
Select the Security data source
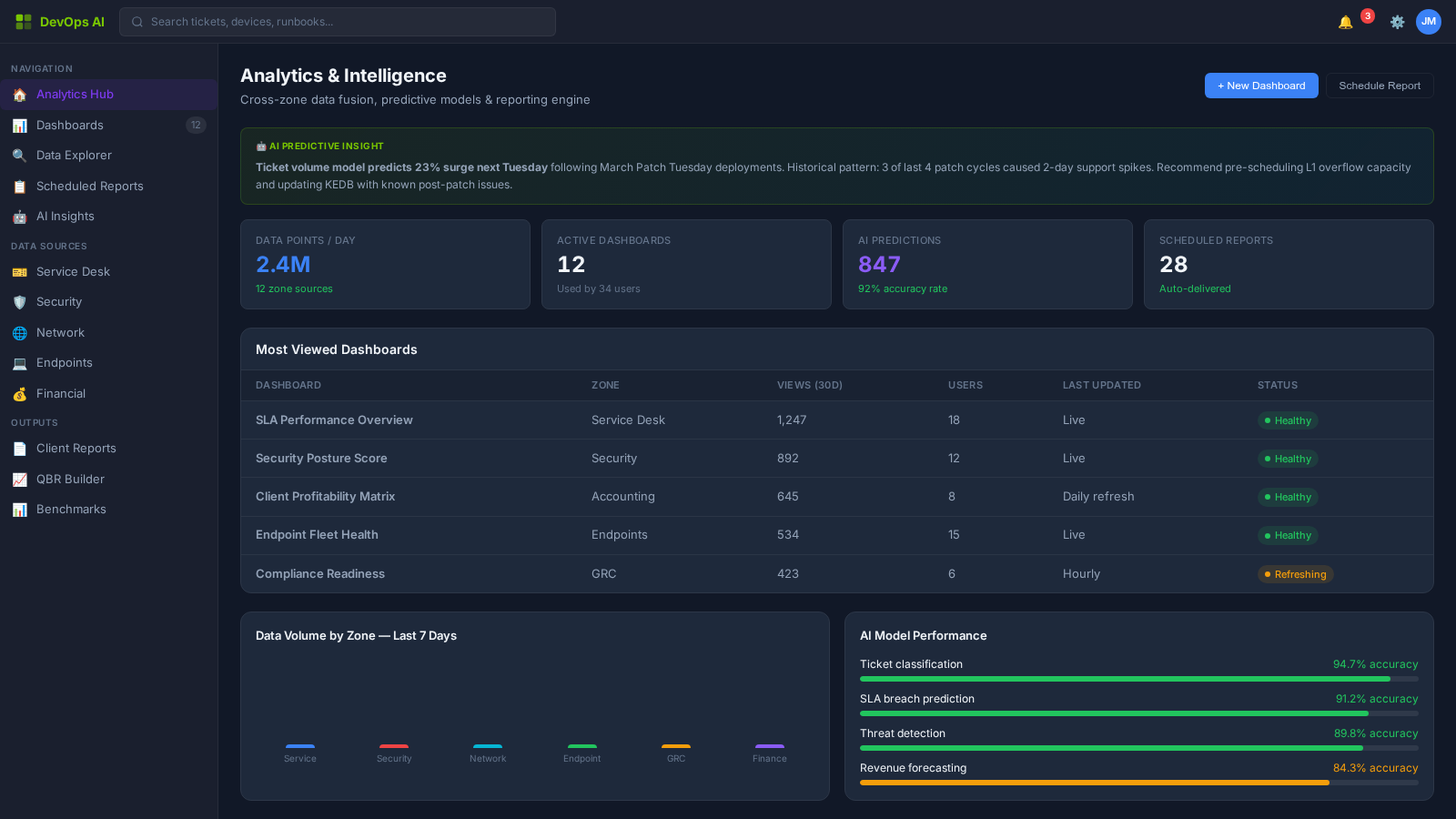click(58, 301)
